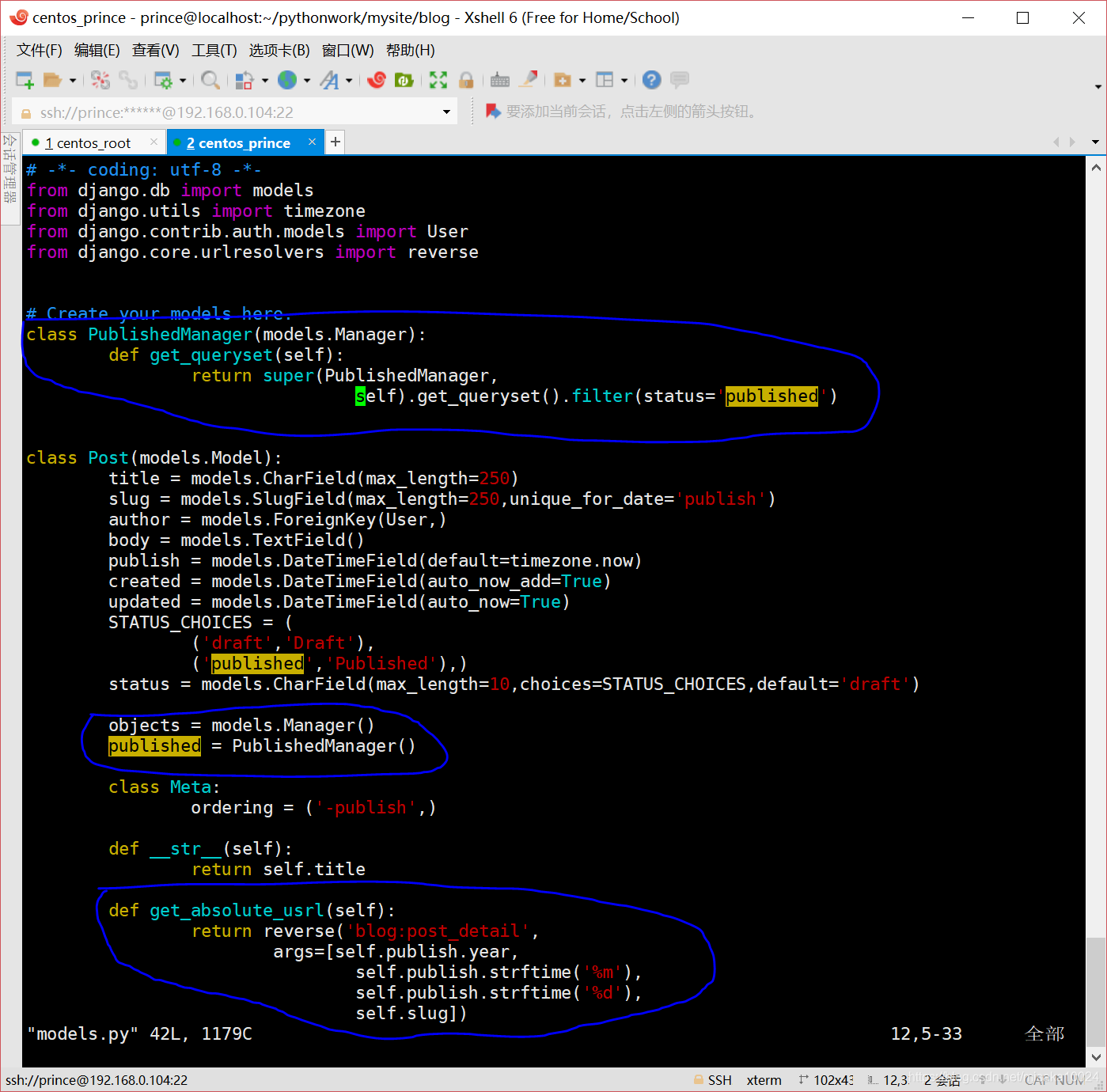Click next-tab scroll arrow
This screenshot has height=1092, width=1107.
(1072, 142)
